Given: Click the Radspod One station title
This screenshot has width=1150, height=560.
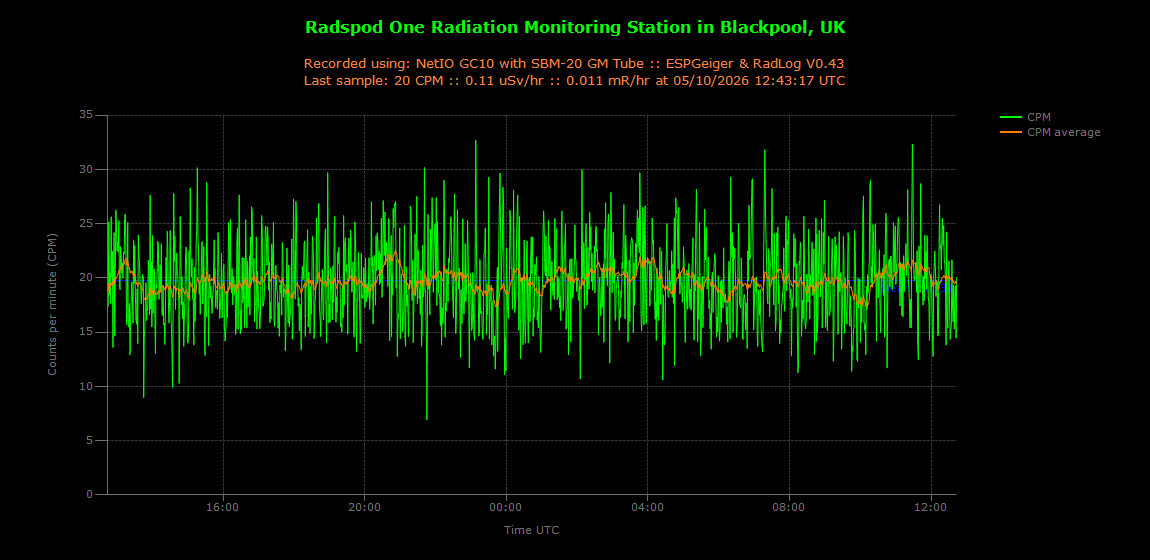Looking at the screenshot, I should (575, 27).
